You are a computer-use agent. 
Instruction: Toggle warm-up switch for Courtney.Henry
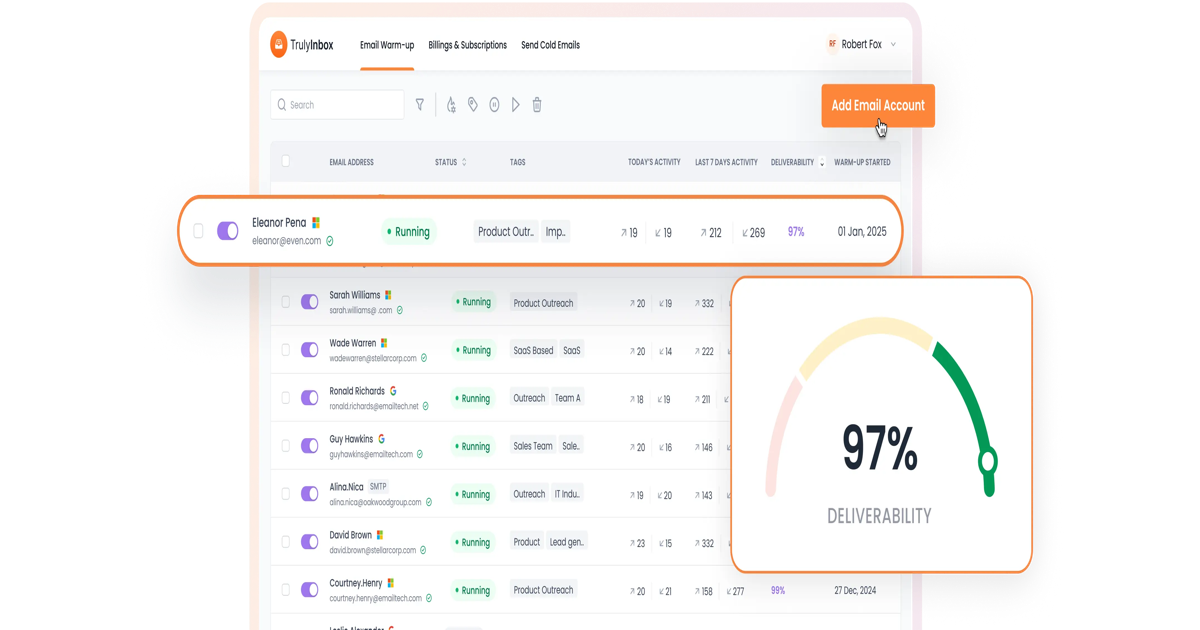[310, 590]
